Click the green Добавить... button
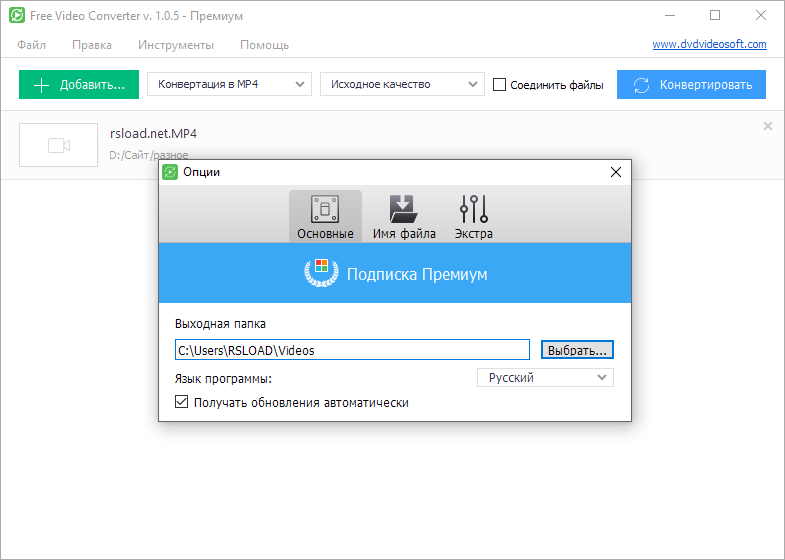 click(x=79, y=85)
